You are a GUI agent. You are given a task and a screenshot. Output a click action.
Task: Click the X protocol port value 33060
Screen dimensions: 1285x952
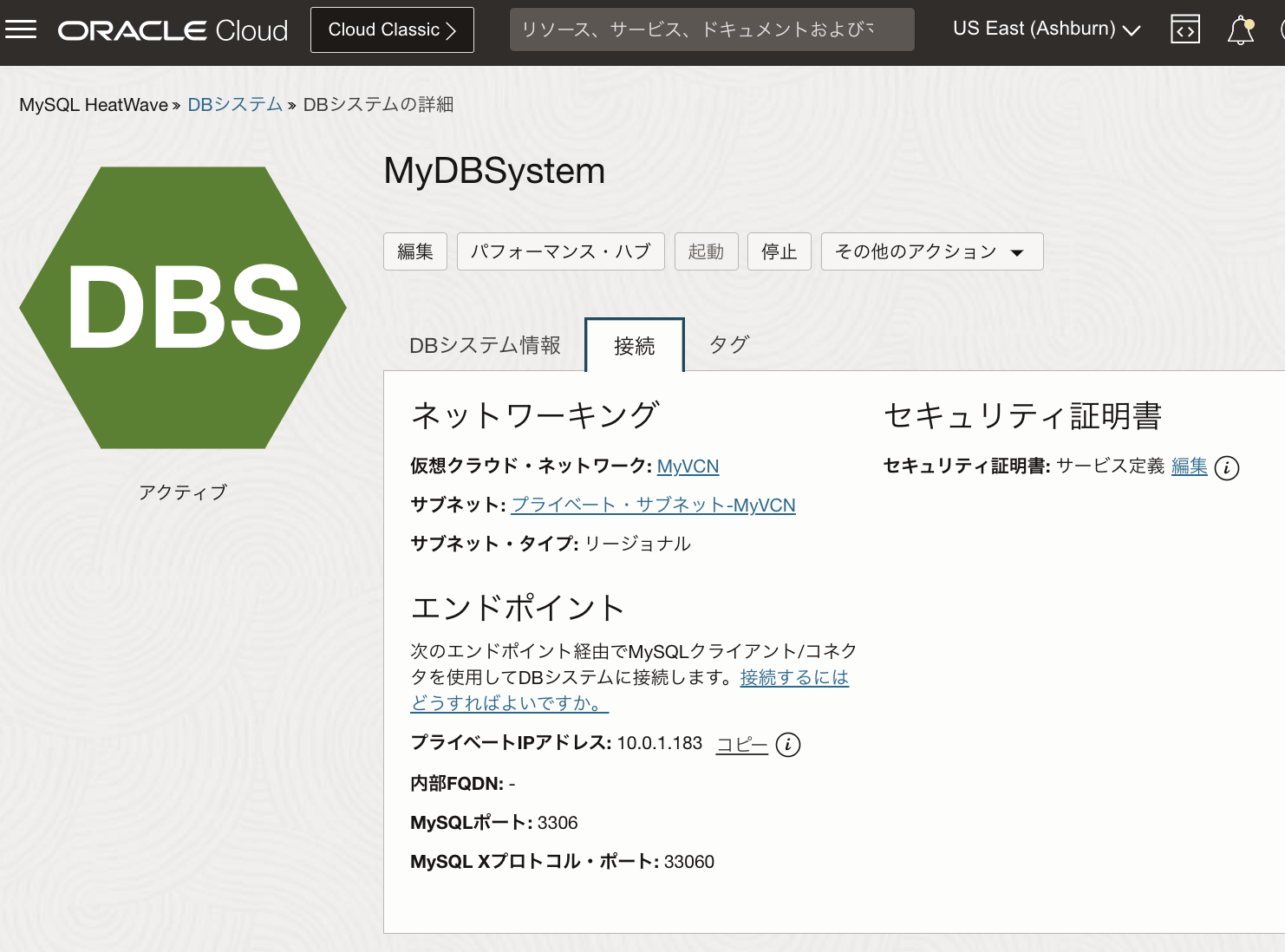click(689, 862)
